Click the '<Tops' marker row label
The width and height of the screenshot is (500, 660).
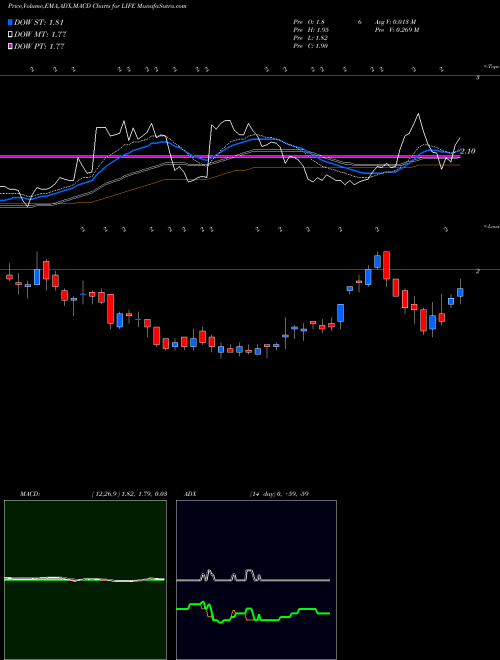click(491, 67)
